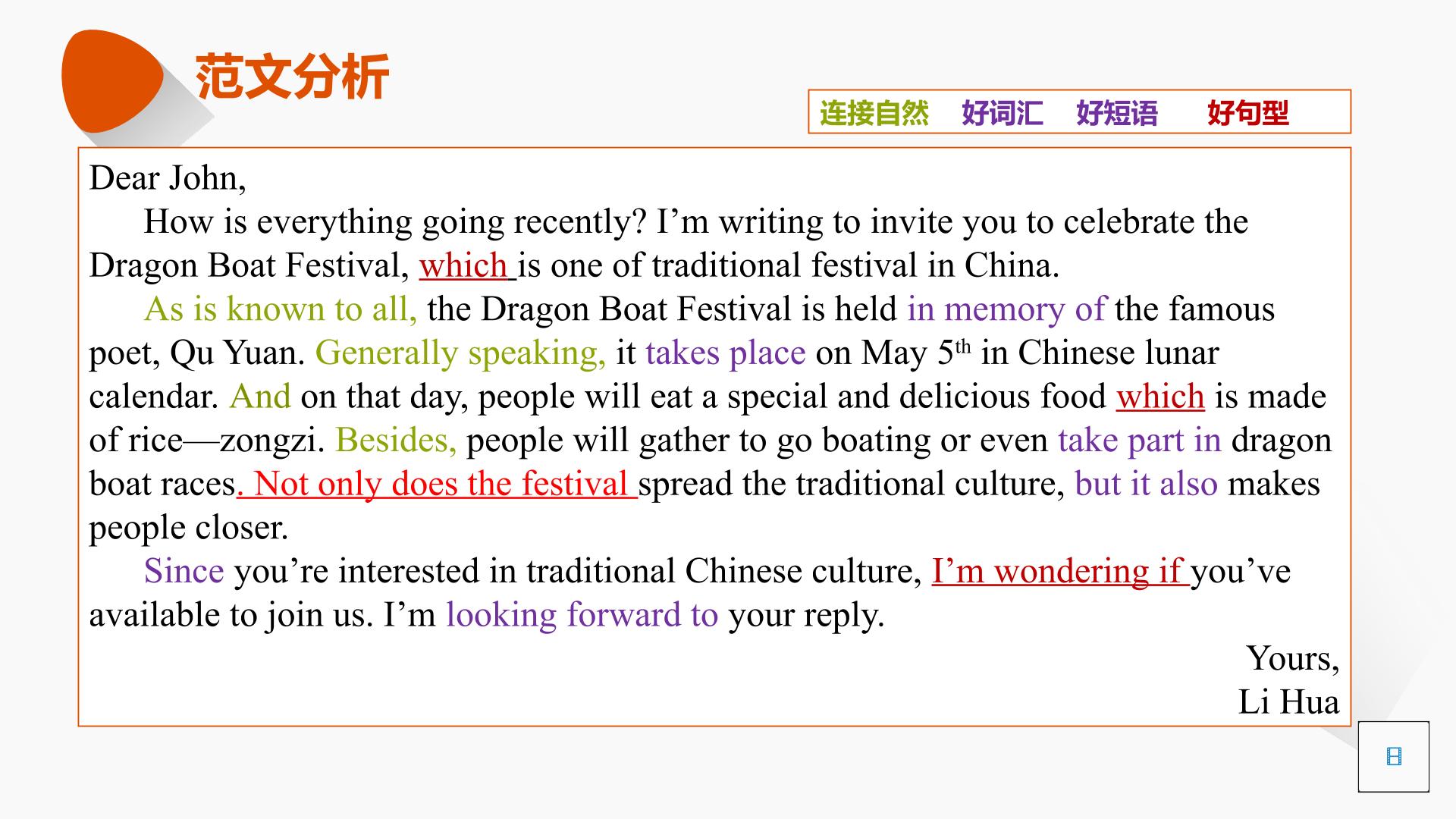Click the green 连接自然 legend label

[874, 113]
